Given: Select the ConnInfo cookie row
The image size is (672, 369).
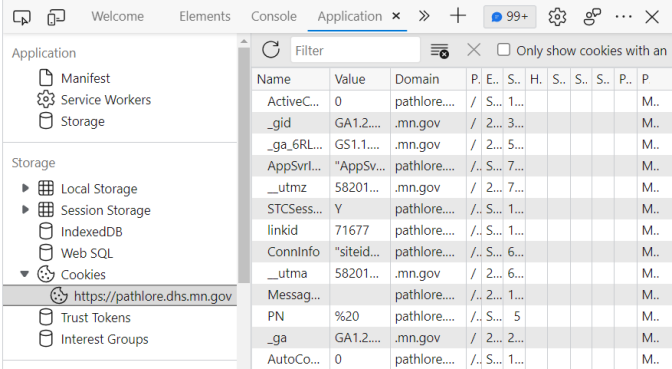Looking at the screenshot, I should point(462,252).
